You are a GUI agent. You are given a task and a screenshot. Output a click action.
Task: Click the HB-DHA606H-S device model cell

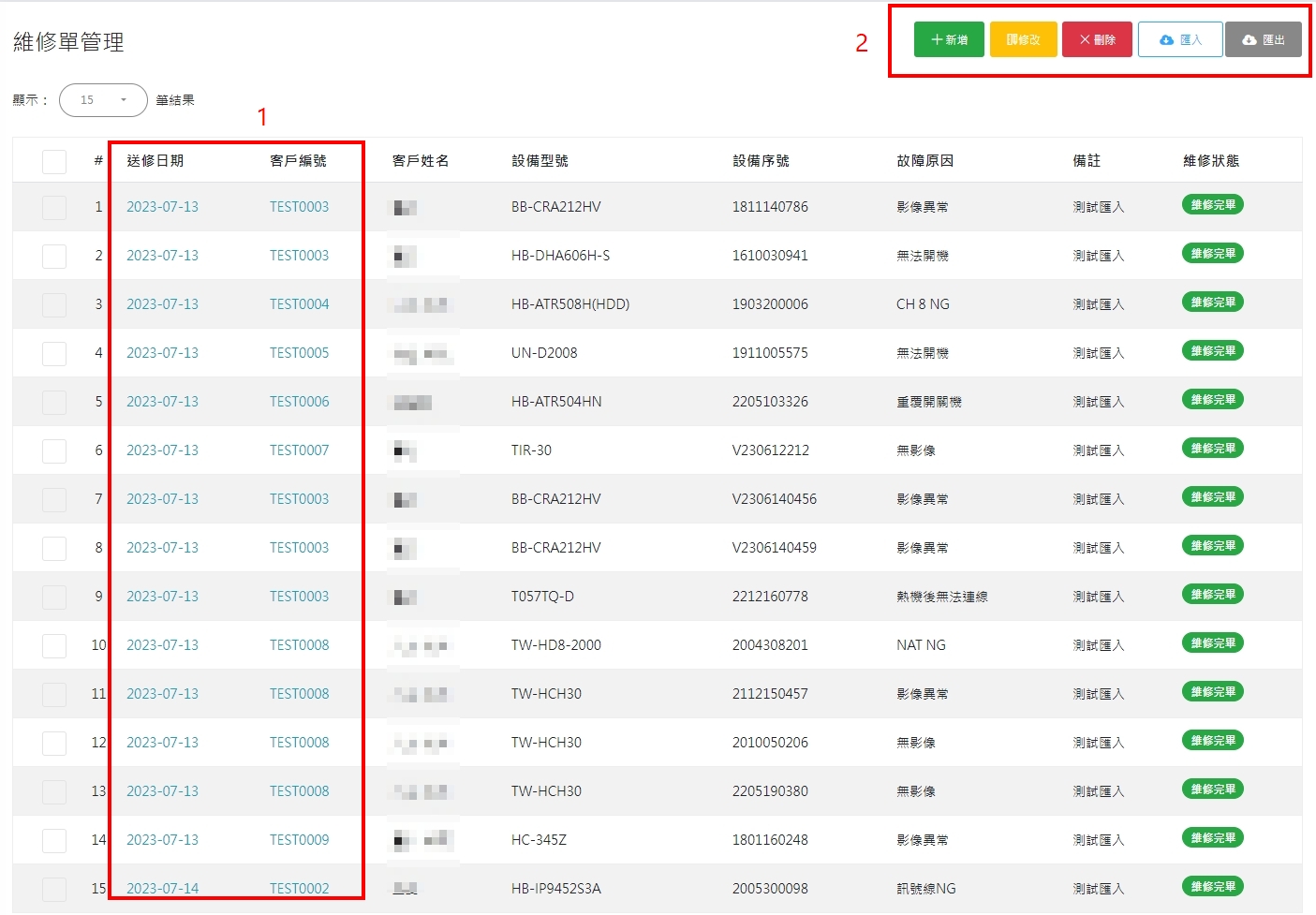point(560,256)
